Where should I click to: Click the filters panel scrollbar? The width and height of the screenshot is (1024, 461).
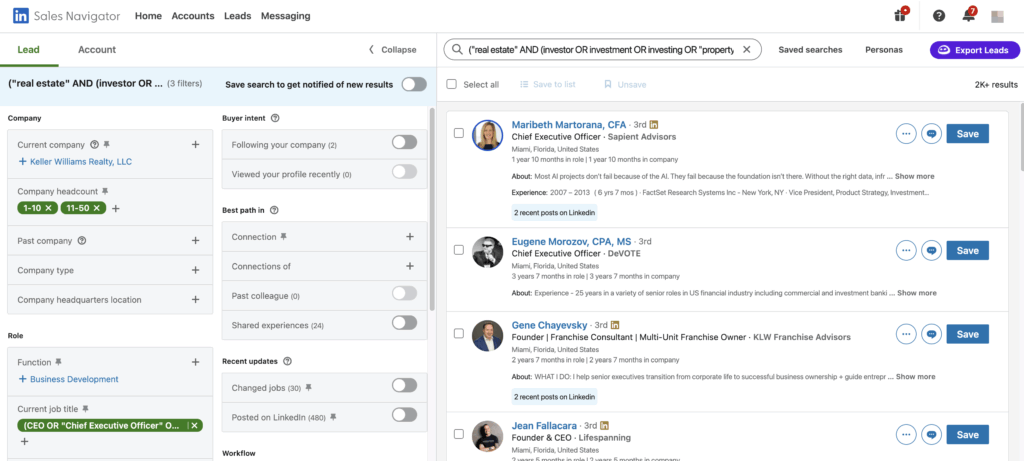click(x=431, y=209)
